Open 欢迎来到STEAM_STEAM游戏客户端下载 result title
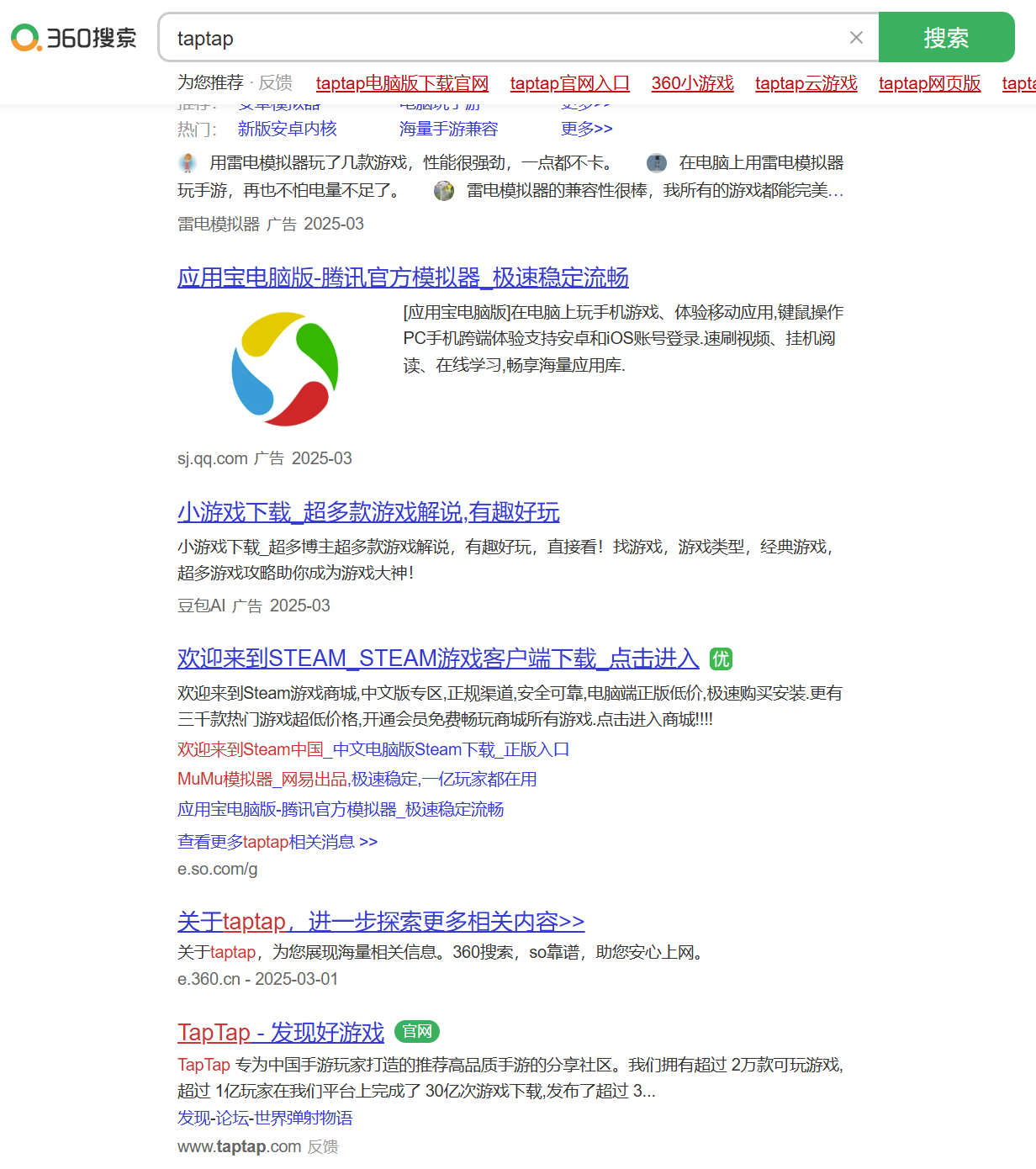The image size is (1036, 1169). (438, 659)
